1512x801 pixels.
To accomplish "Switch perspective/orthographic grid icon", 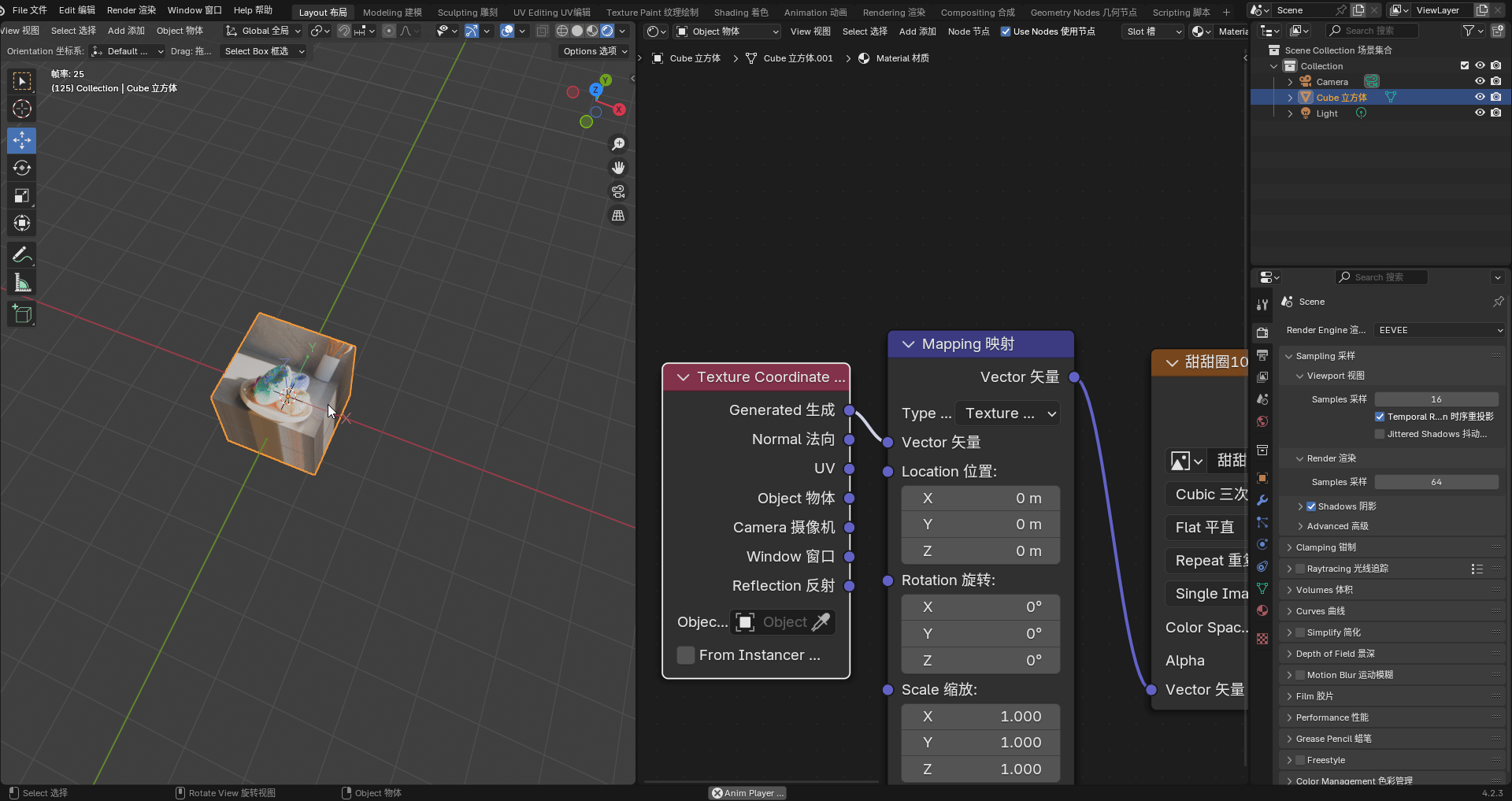I will (618, 215).
